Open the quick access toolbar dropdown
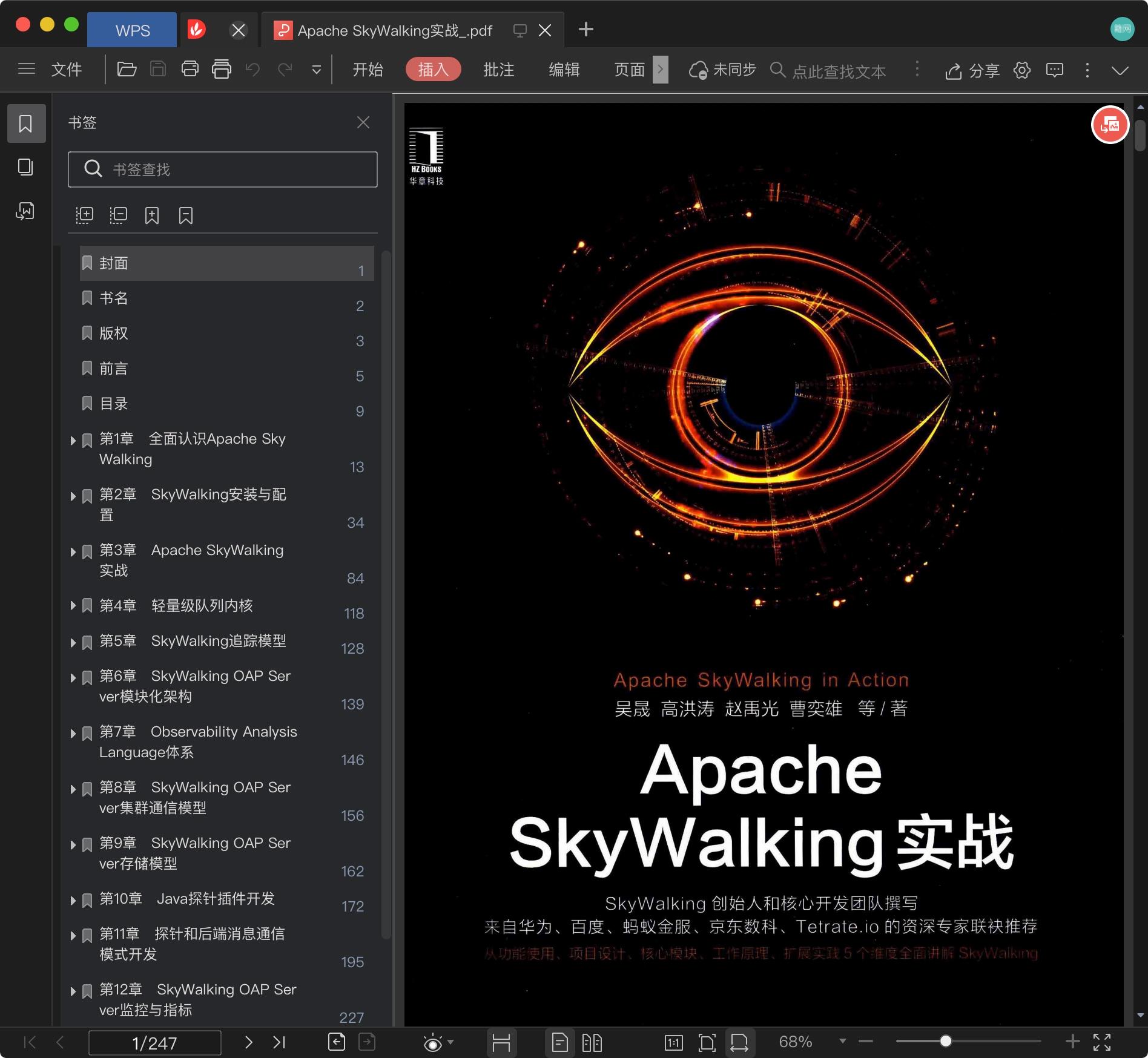Viewport: 1148px width, 1058px height. (316, 70)
